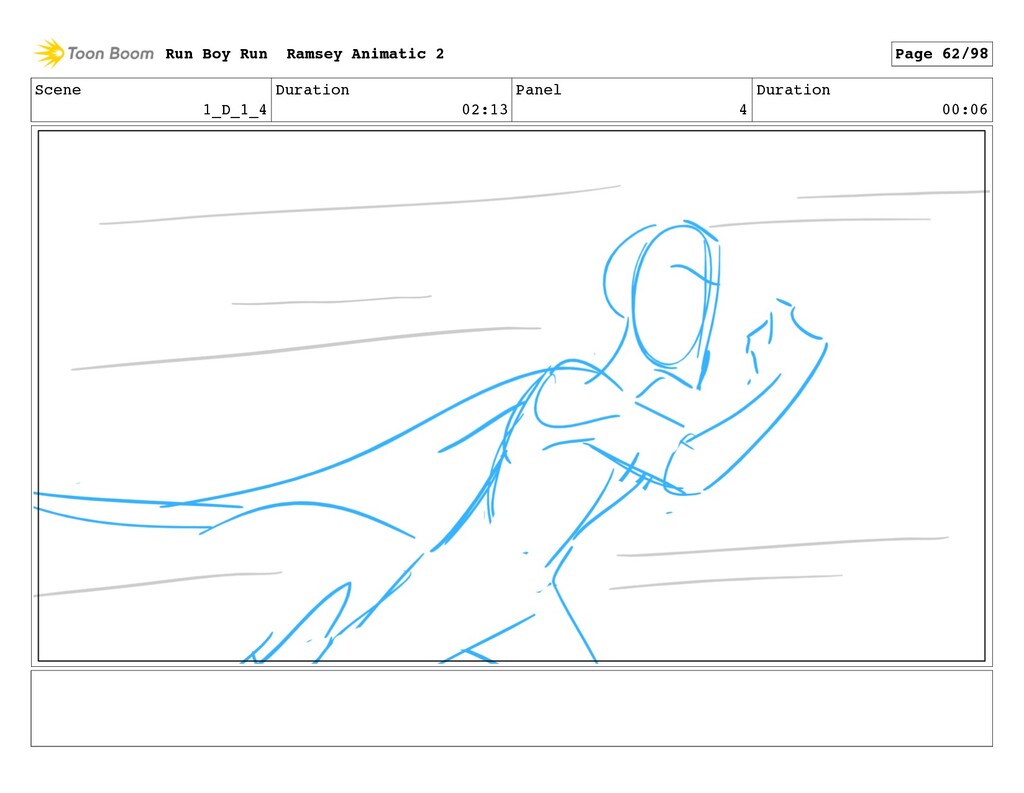Click the 'Panel' header label

pos(538,89)
